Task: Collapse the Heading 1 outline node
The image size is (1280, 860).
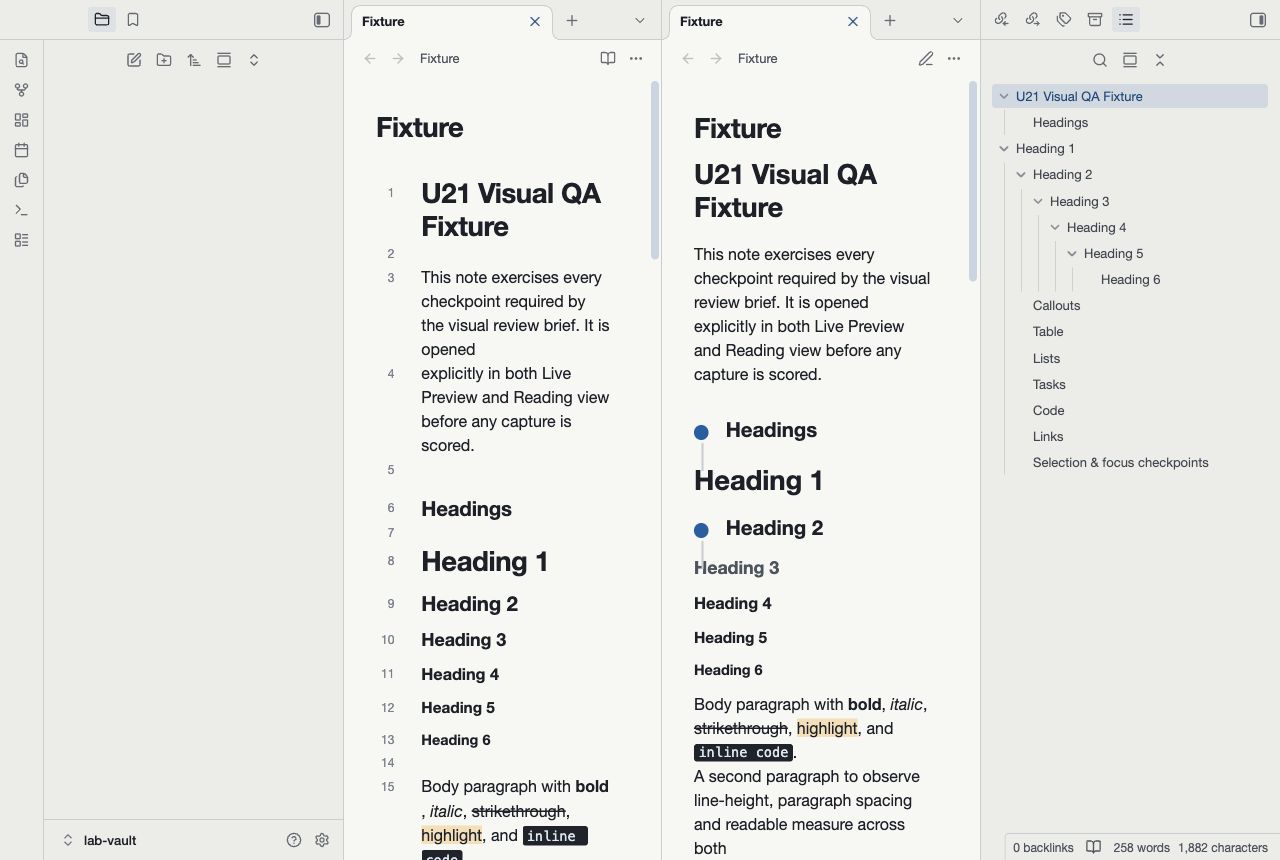Action: pyautogui.click(x=1004, y=149)
